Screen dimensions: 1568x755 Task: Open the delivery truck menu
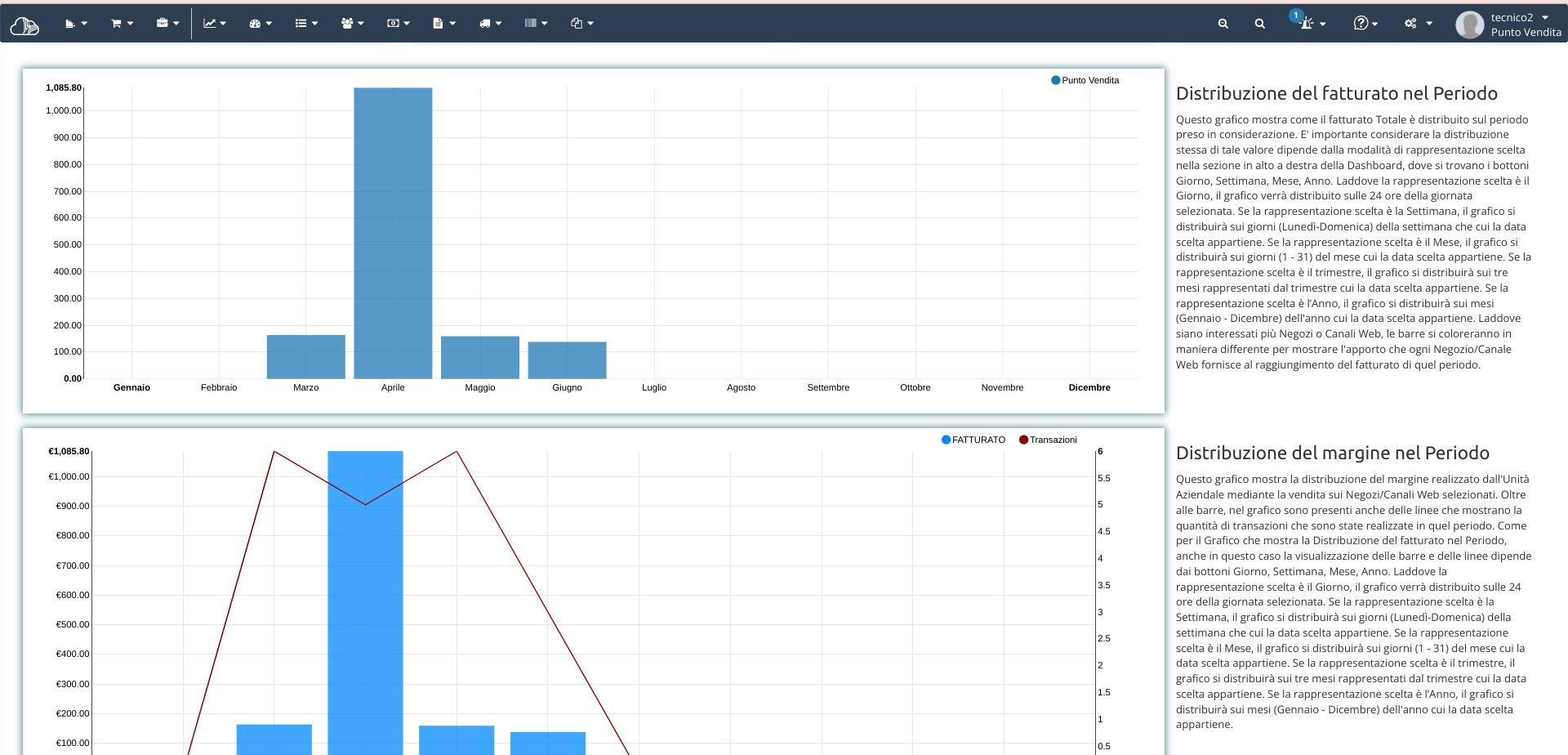(x=485, y=24)
